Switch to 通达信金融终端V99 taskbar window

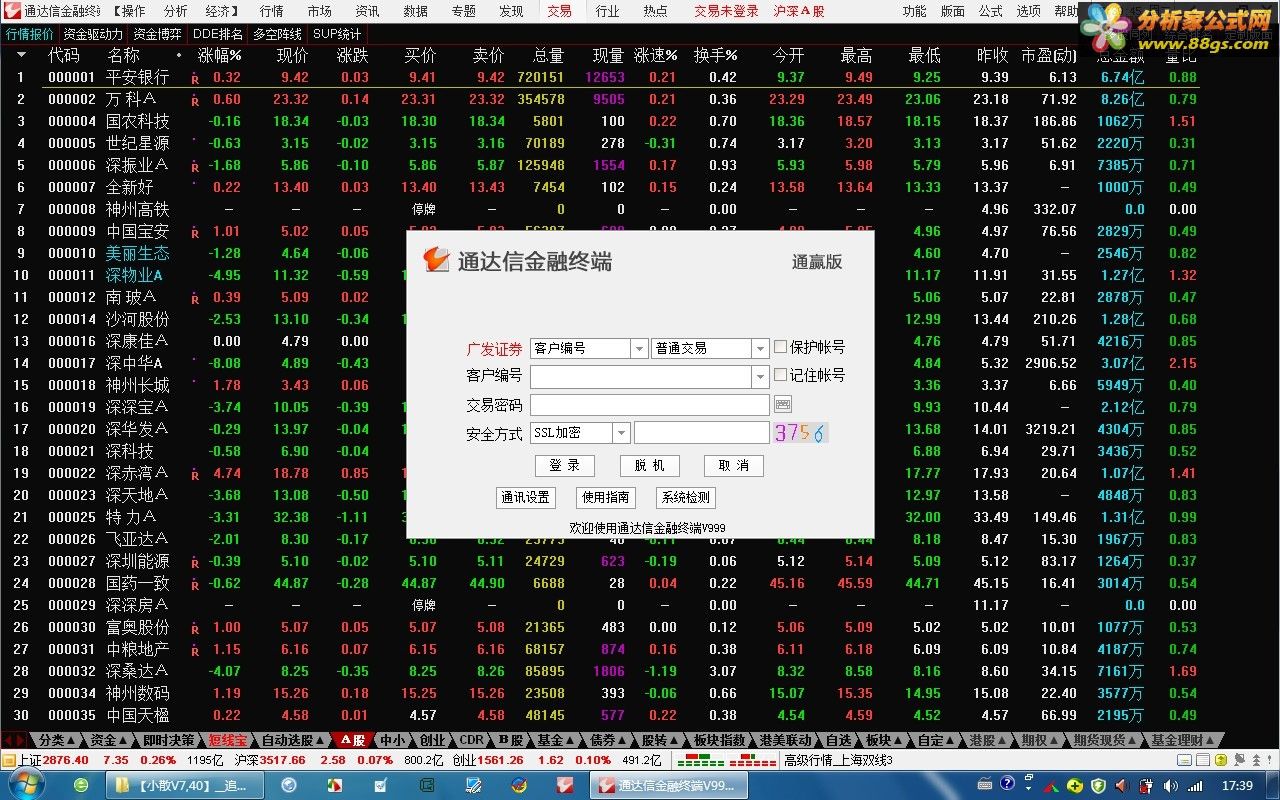[667, 786]
